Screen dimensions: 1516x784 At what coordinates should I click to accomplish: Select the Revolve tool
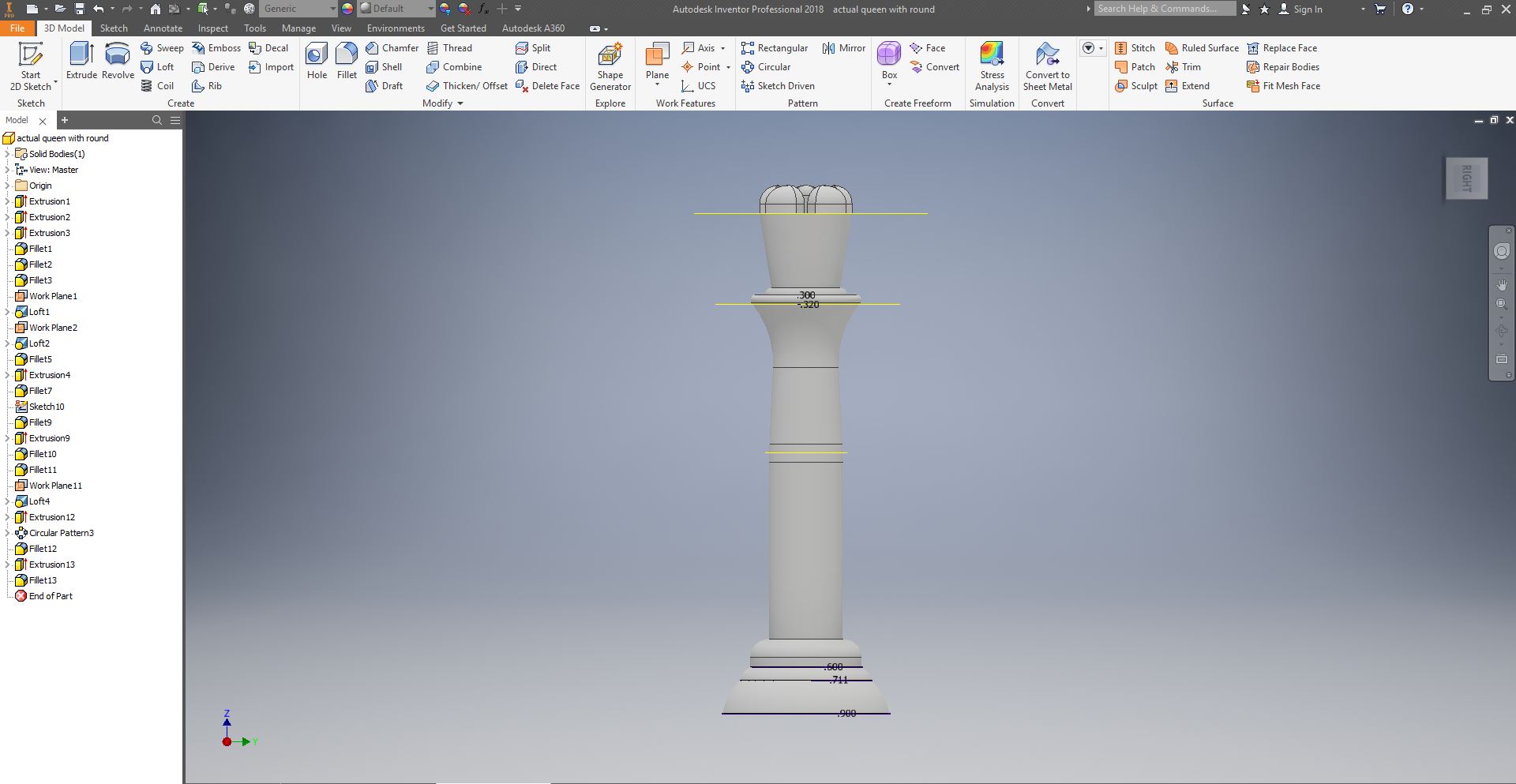[x=118, y=61]
